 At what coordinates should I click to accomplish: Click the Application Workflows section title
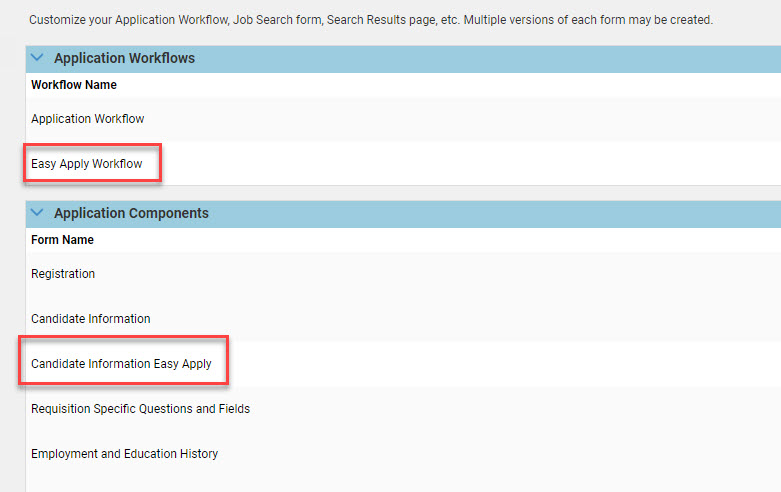click(124, 58)
